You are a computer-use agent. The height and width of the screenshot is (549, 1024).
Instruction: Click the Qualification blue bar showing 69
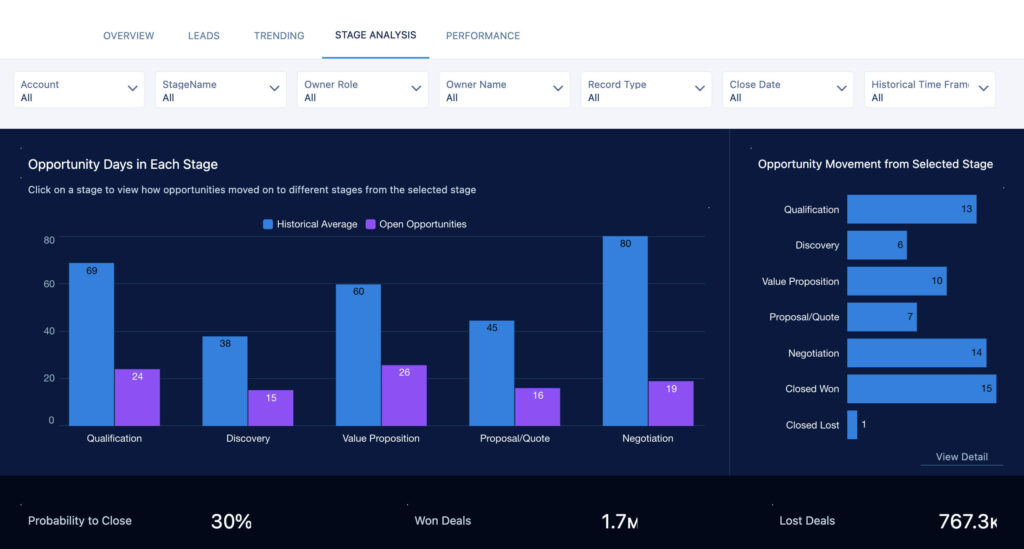tap(91, 345)
